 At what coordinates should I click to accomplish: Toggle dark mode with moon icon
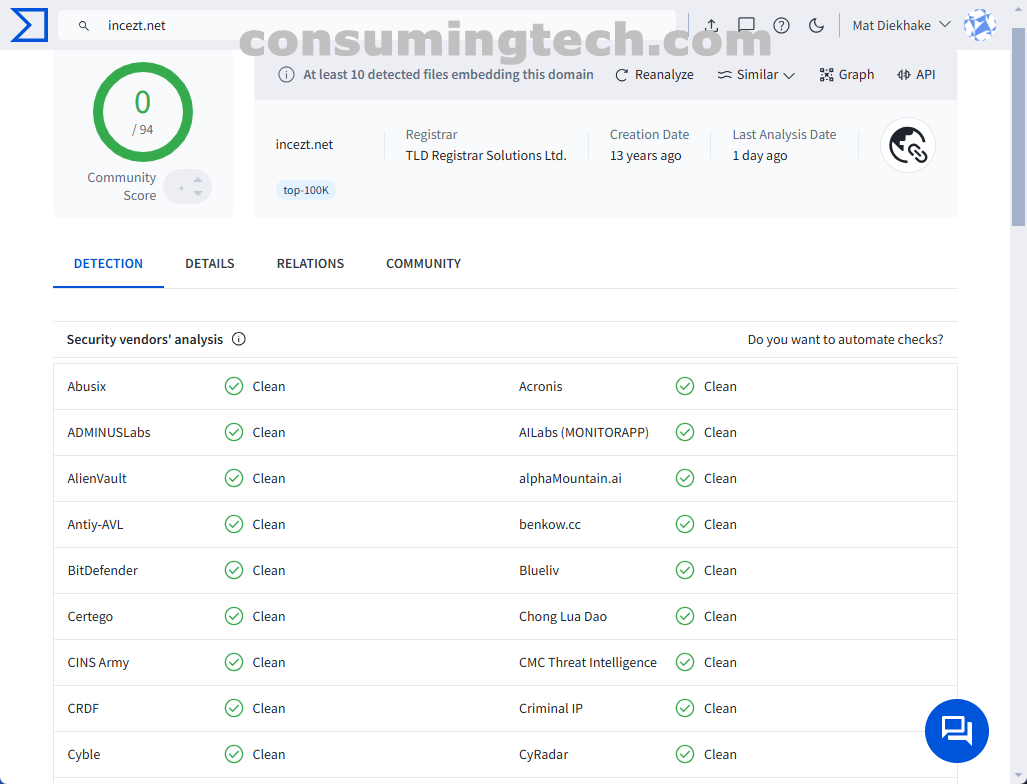pos(816,25)
